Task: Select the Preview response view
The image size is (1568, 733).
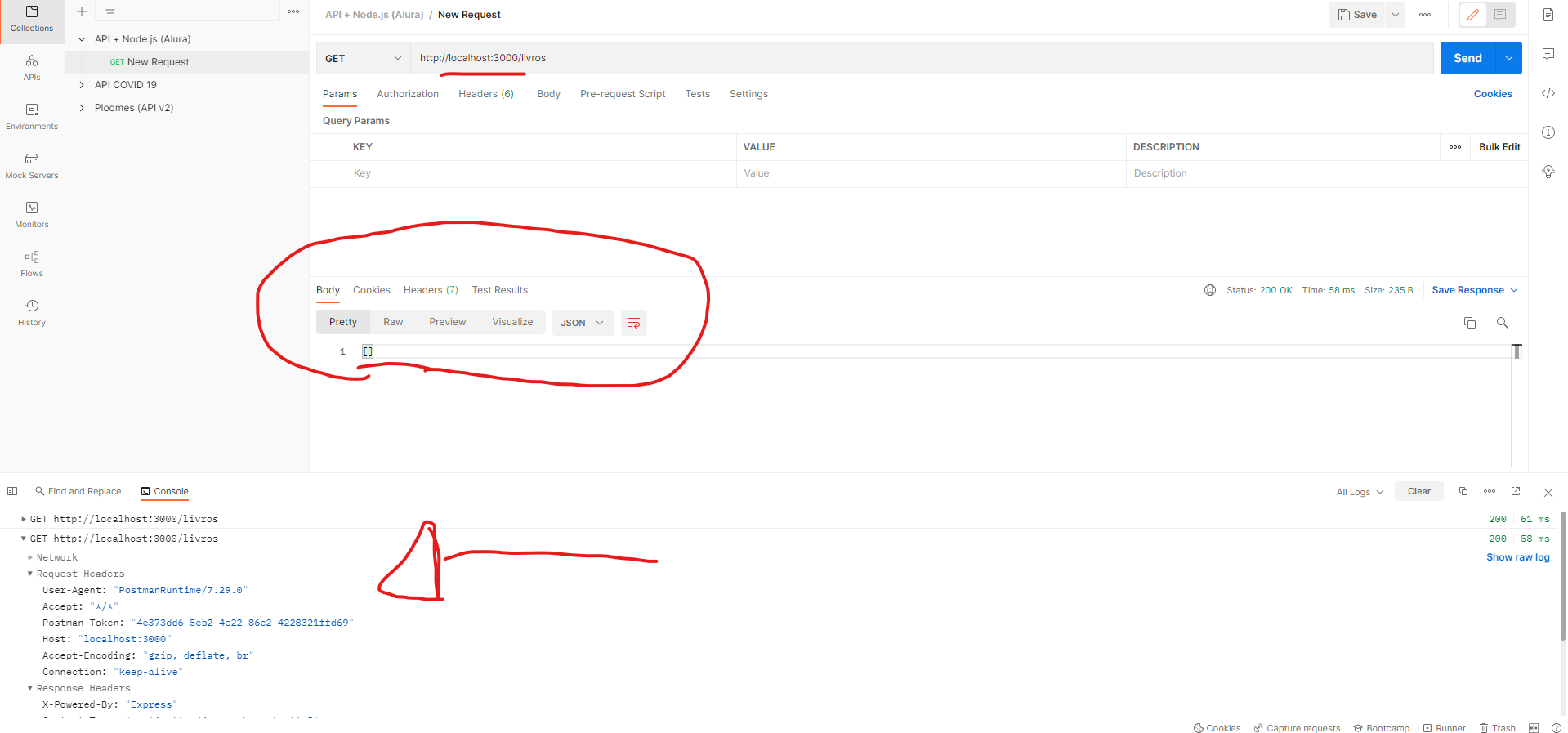Action: pyautogui.click(x=448, y=322)
